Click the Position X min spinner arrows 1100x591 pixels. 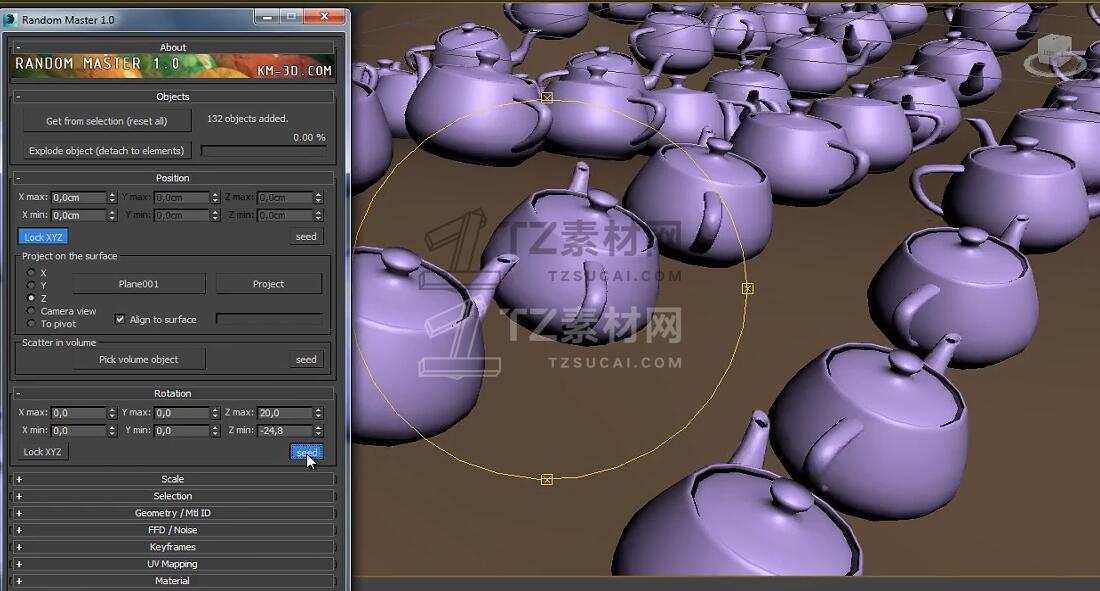tap(112, 215)
